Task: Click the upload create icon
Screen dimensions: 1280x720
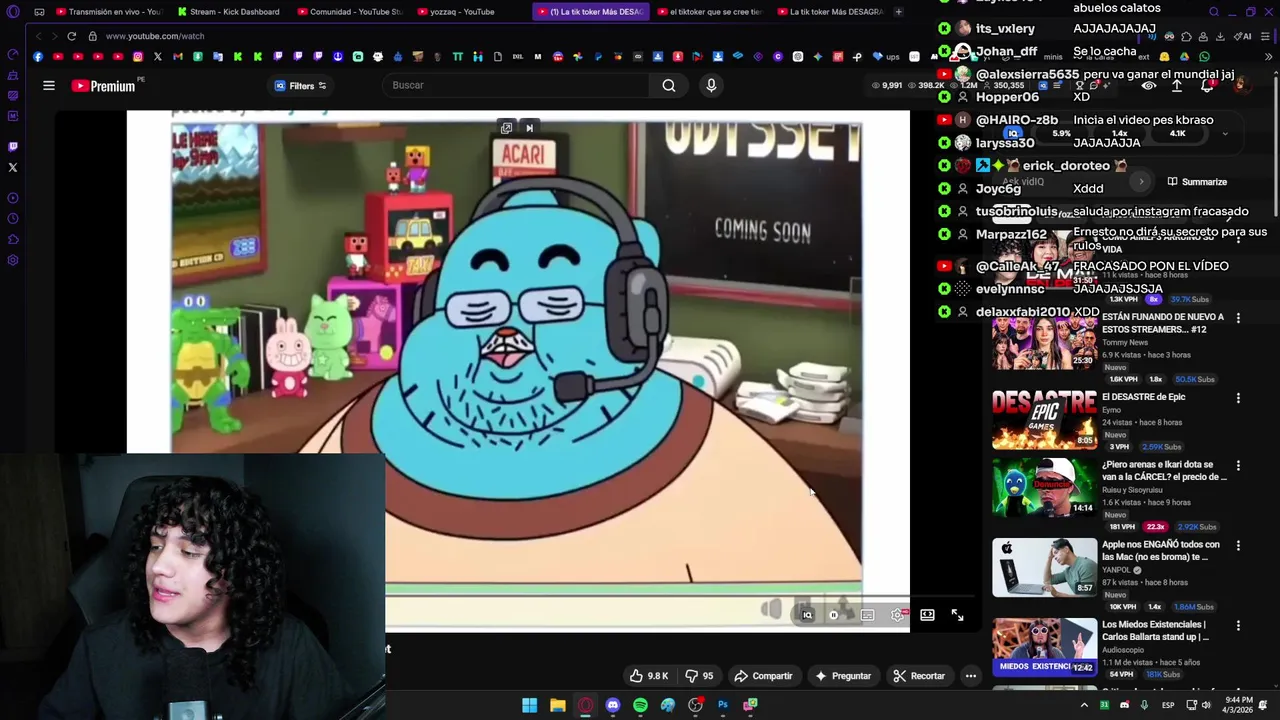Action: click(x=1177, y=86)
